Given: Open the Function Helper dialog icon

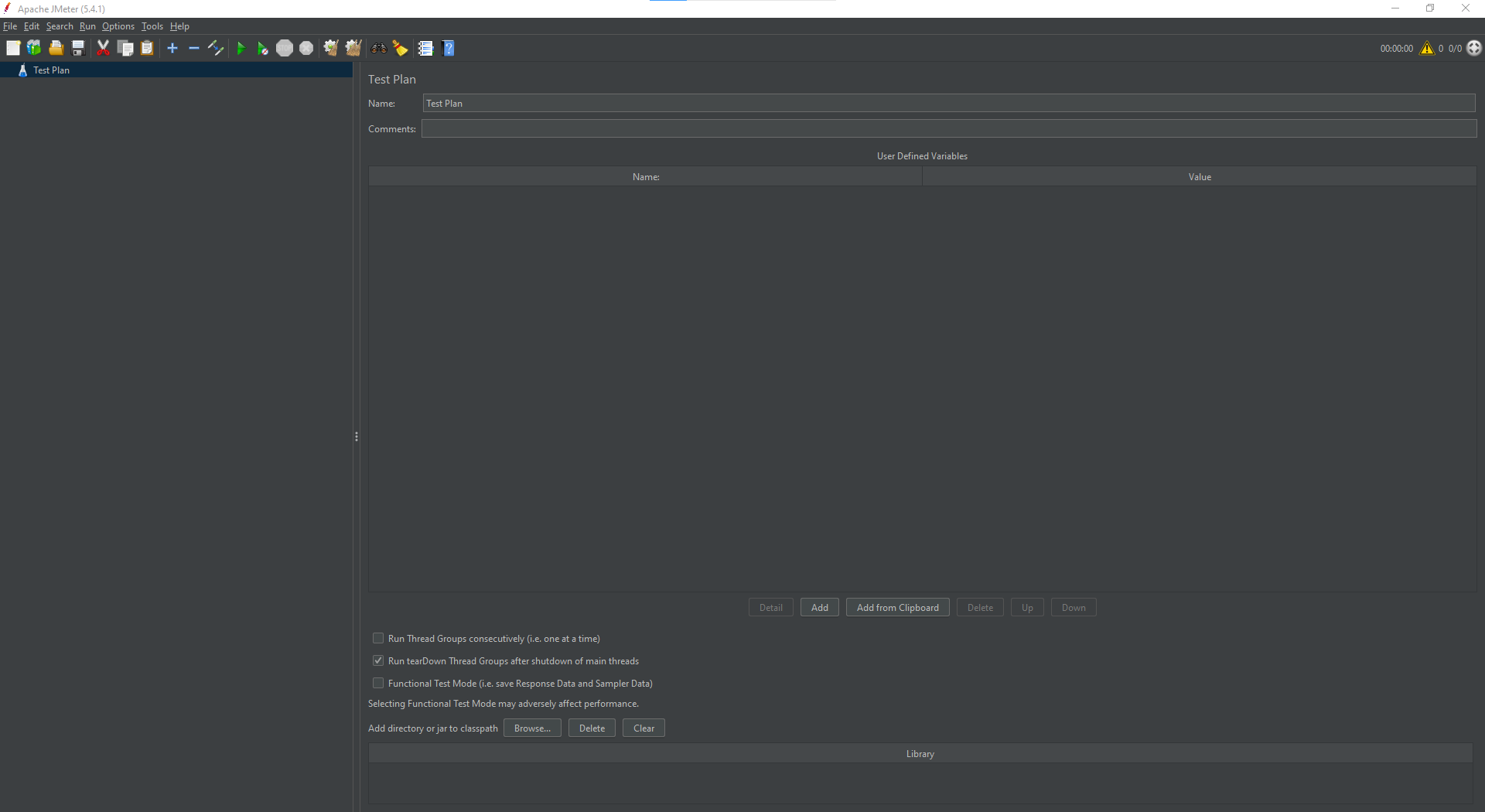Looking at the screenshot, I should [425, 48].
